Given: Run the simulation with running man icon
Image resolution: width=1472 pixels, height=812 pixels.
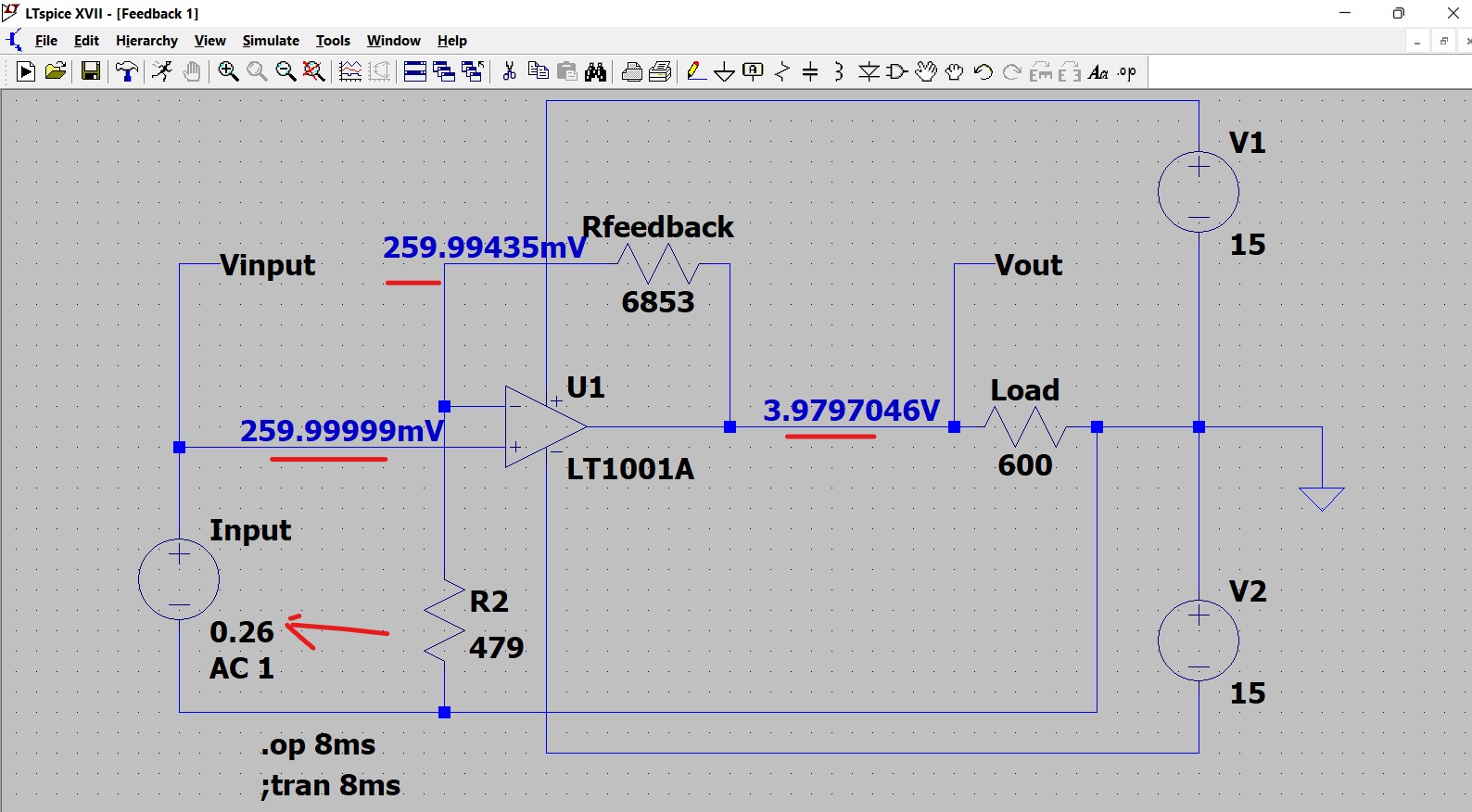Looking at the screenshot, I should pyautogui.click(x=162, y=72).
